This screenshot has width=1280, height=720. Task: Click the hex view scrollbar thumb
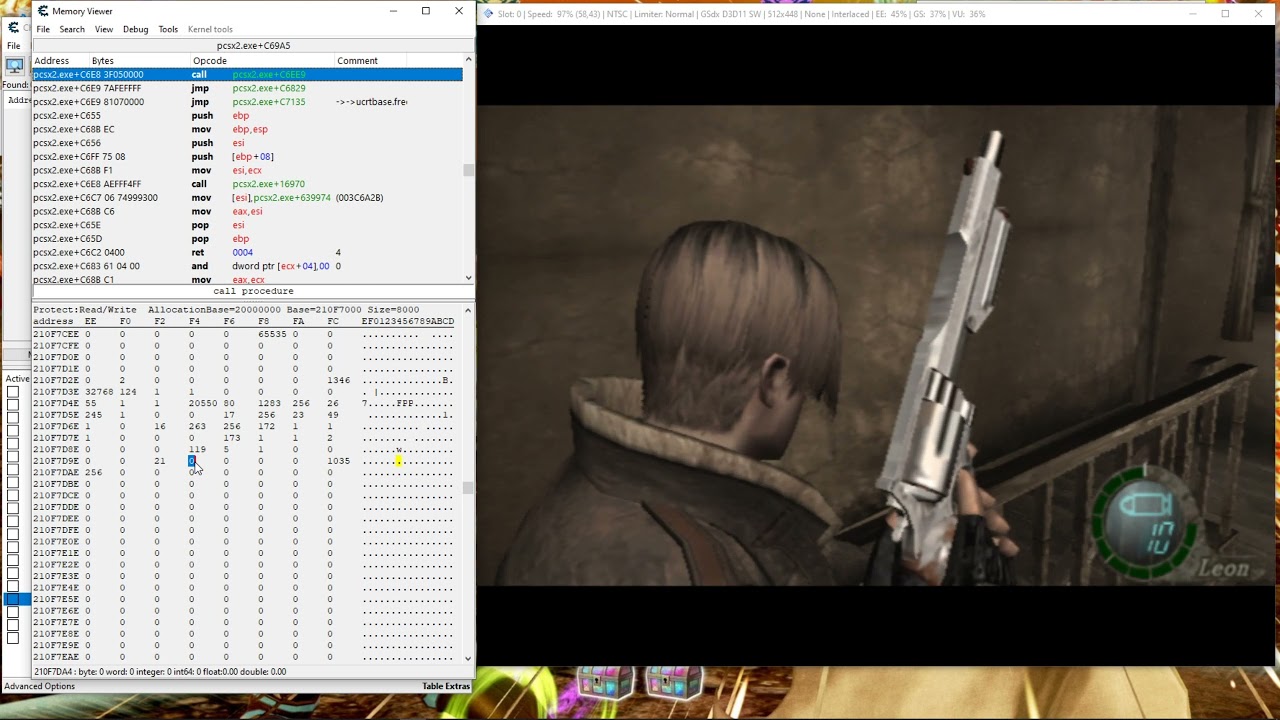tap(468, 488)
